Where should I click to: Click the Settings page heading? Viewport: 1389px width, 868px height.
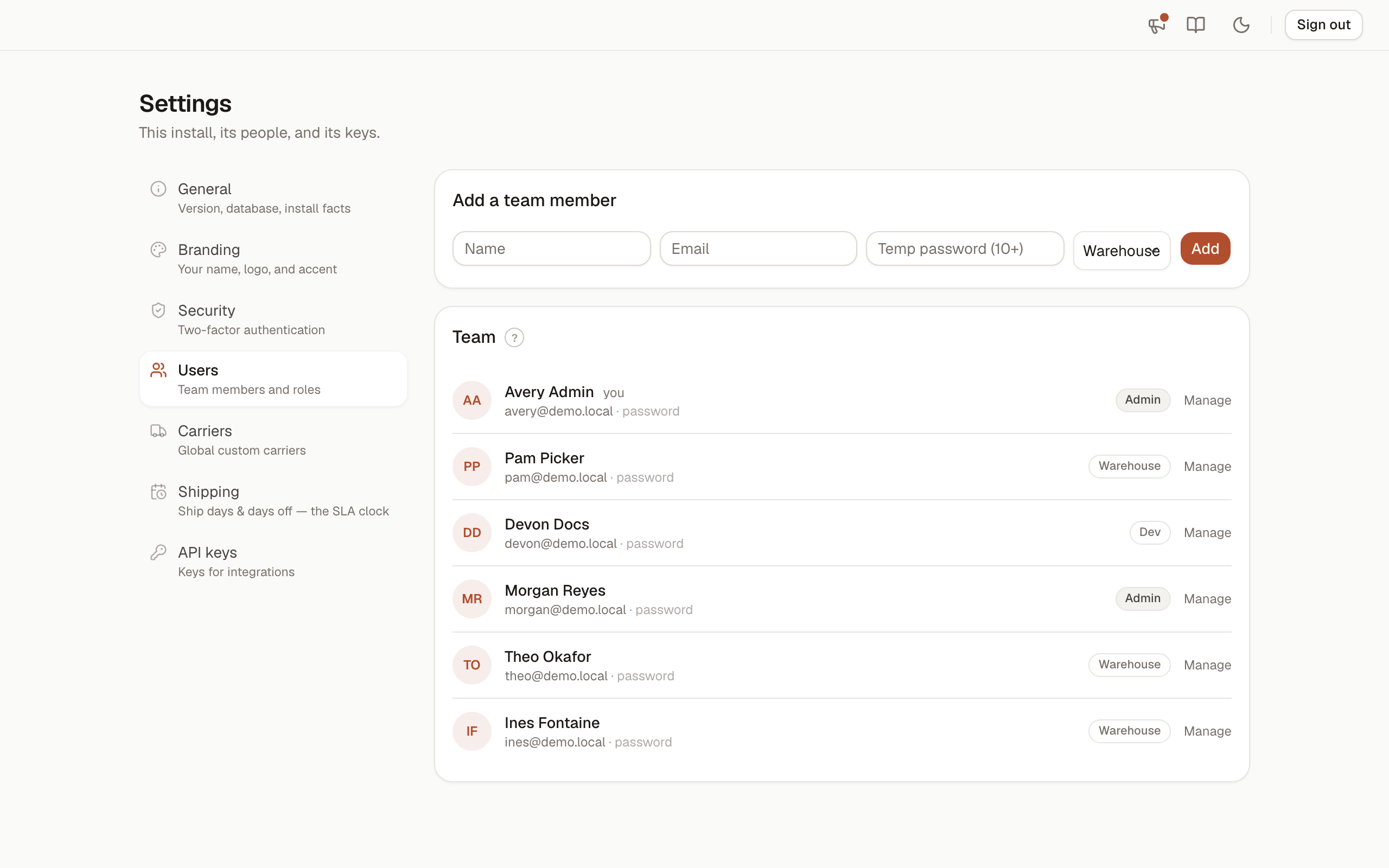tap(186, 103)
